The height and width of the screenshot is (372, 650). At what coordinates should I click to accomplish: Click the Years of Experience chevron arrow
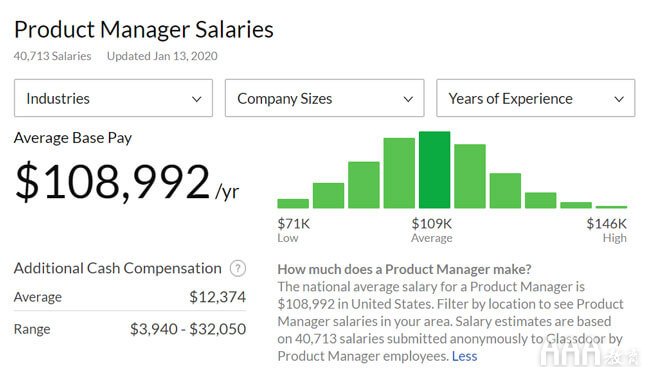(619, 100)
